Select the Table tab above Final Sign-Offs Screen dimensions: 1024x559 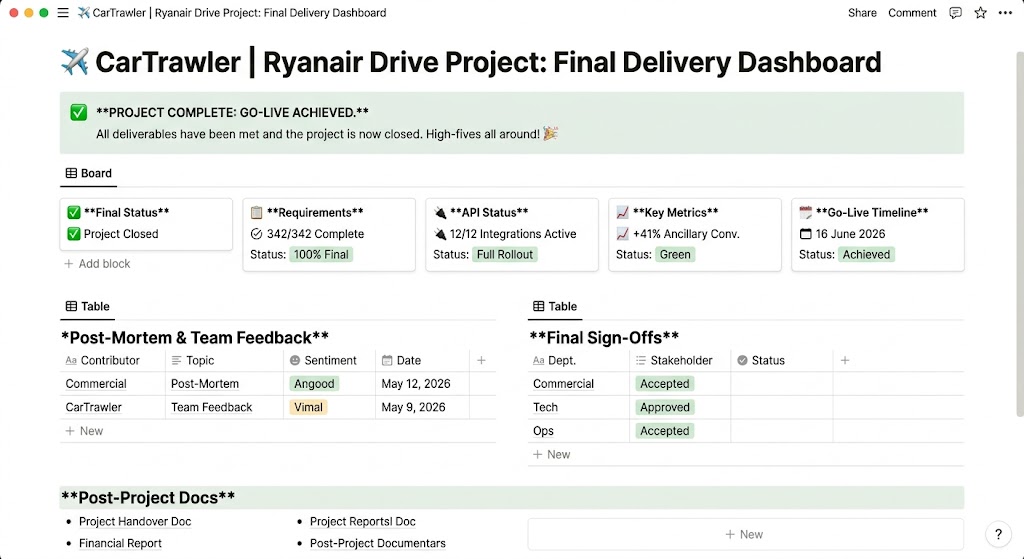tap(555, 306)
